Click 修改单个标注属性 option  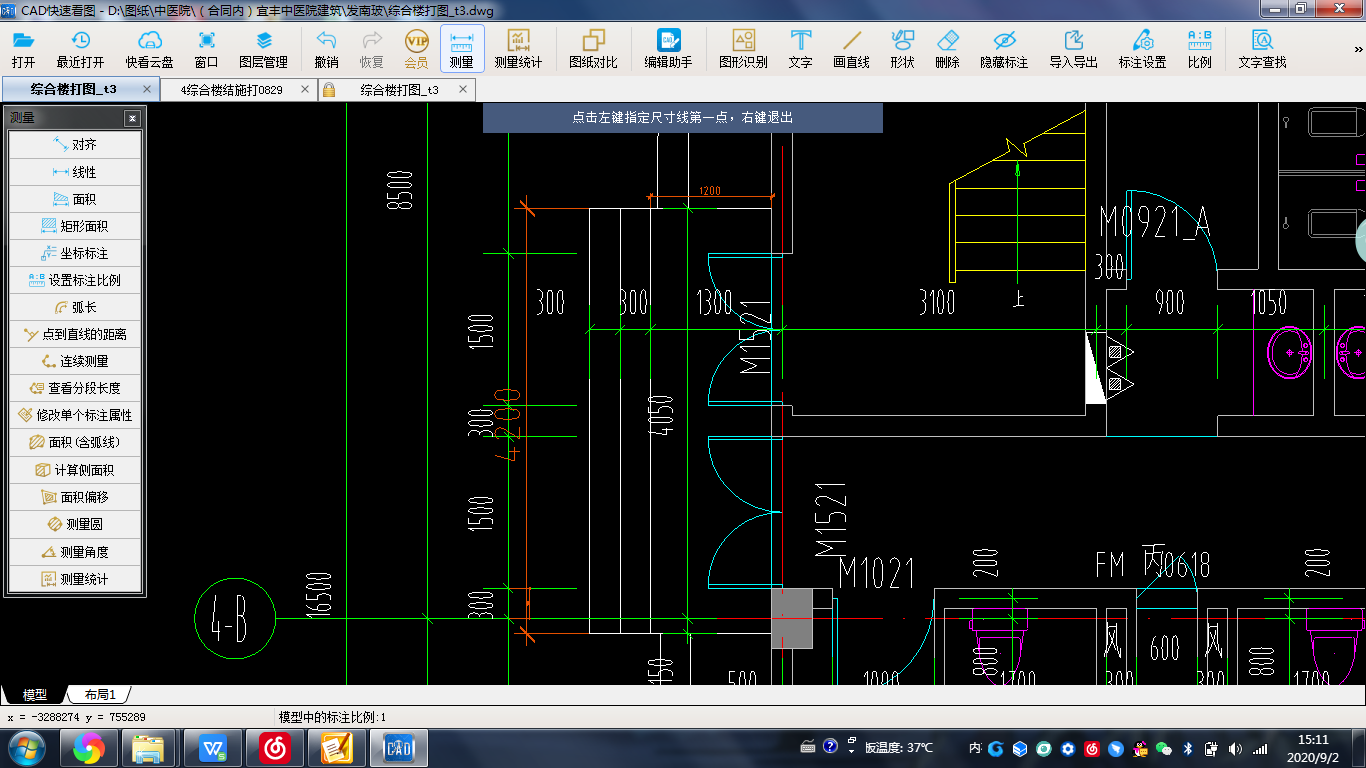(x=75, y=415)
